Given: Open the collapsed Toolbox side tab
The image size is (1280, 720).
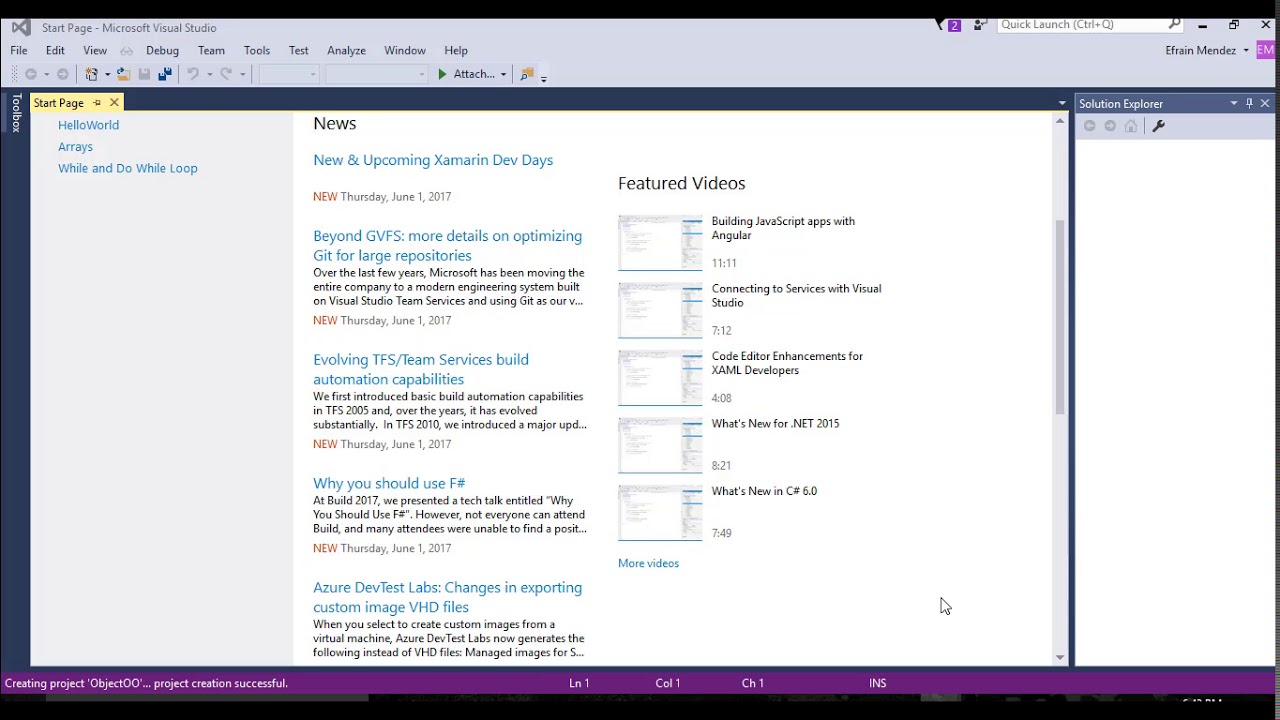Looking at the screenshot, I should coord(16,113).
